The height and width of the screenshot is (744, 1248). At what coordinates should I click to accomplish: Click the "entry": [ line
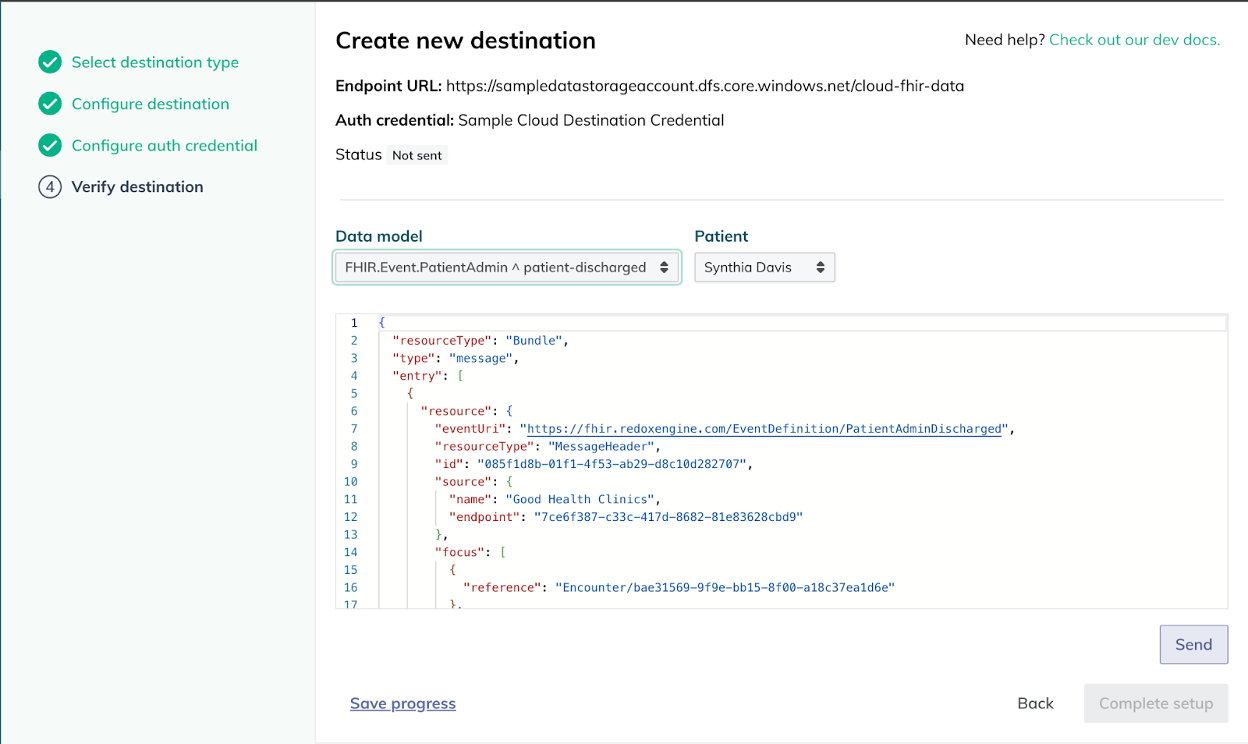(428, 376)
